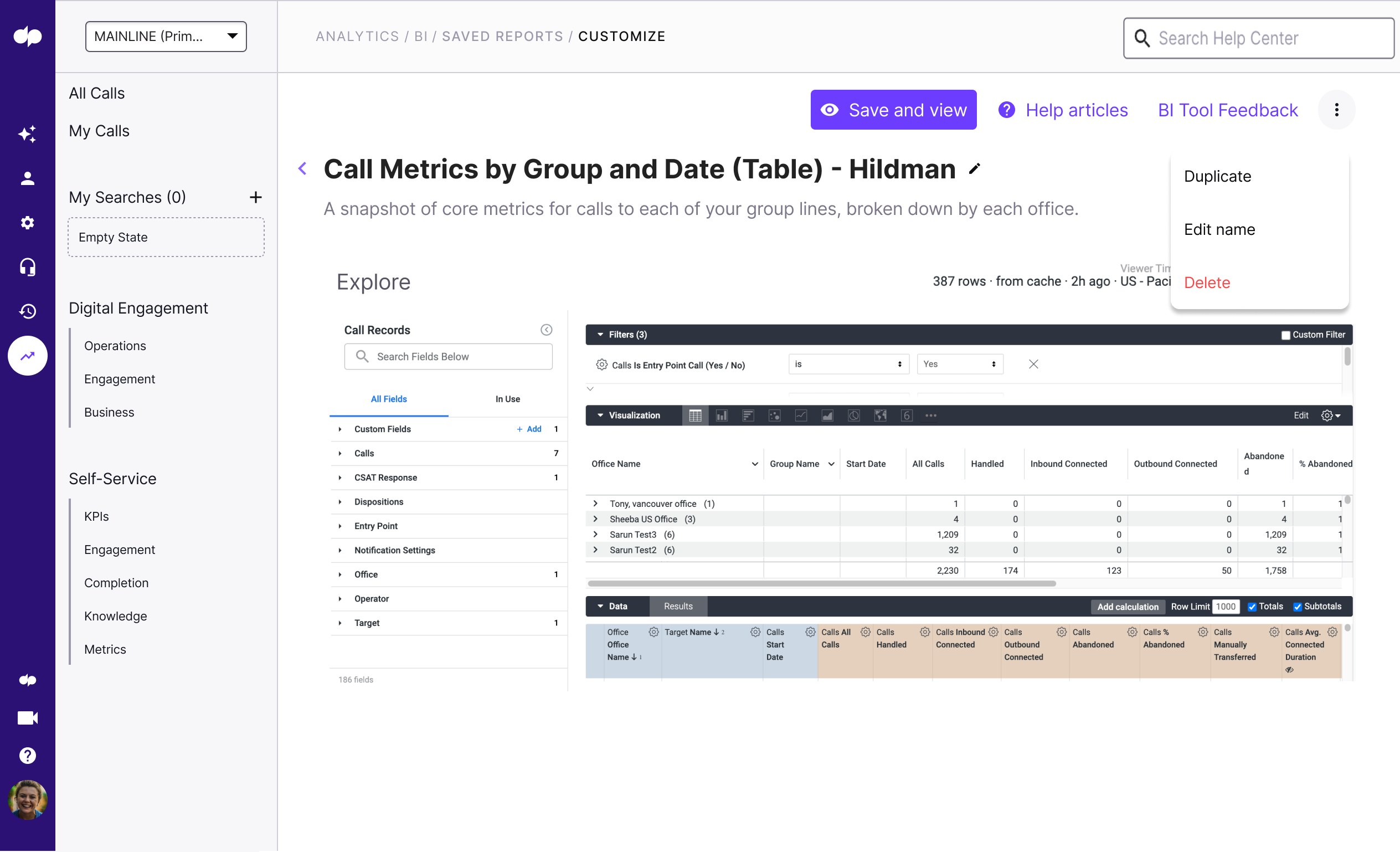The width and height of the screenshot is (1400, 852).
Task: Click the Search Fields Below input
Action: [x=448, y=356]
